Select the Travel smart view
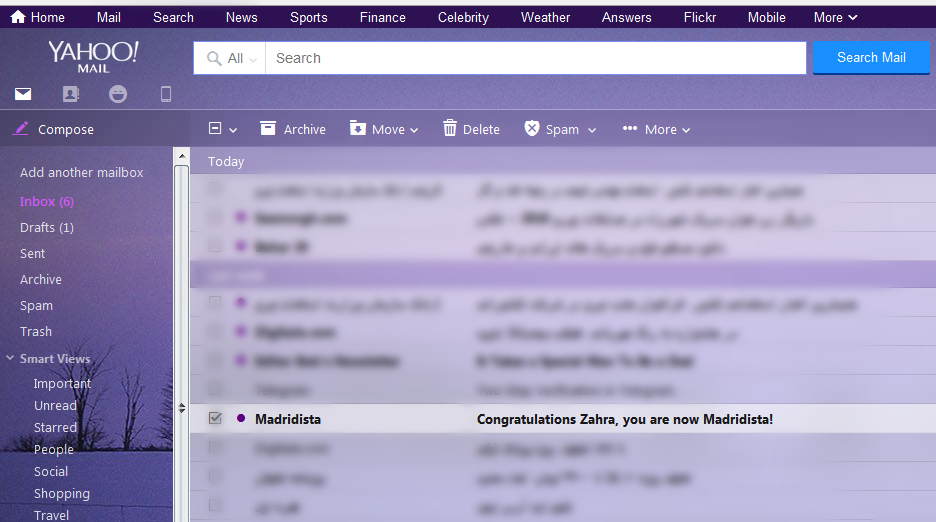The height and width of the screenshot is (522, 936). (51, 515)
